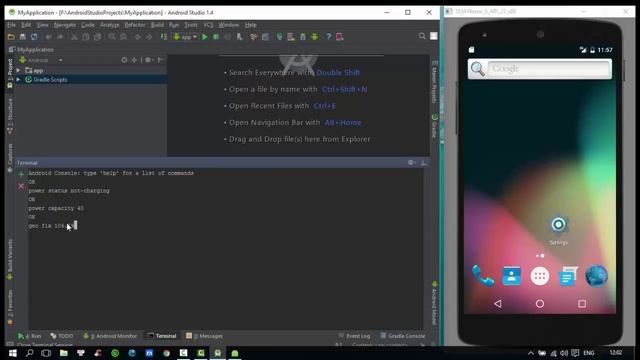640x360 pixels.
Task: Open file with the folder toolbar icon
Action: [11, 37]
